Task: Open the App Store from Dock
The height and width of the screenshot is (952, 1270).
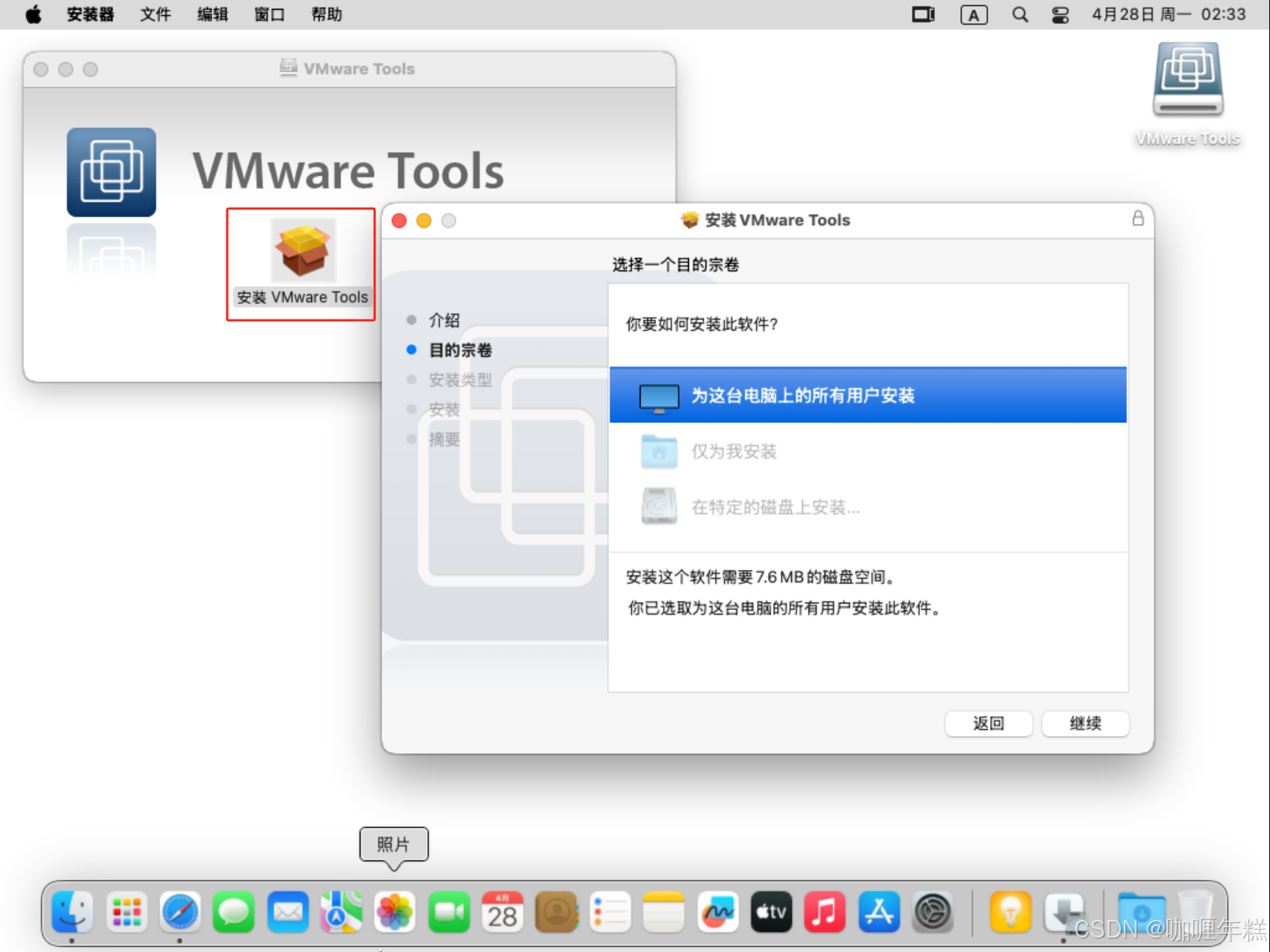Action: click(x=879, y=912)
